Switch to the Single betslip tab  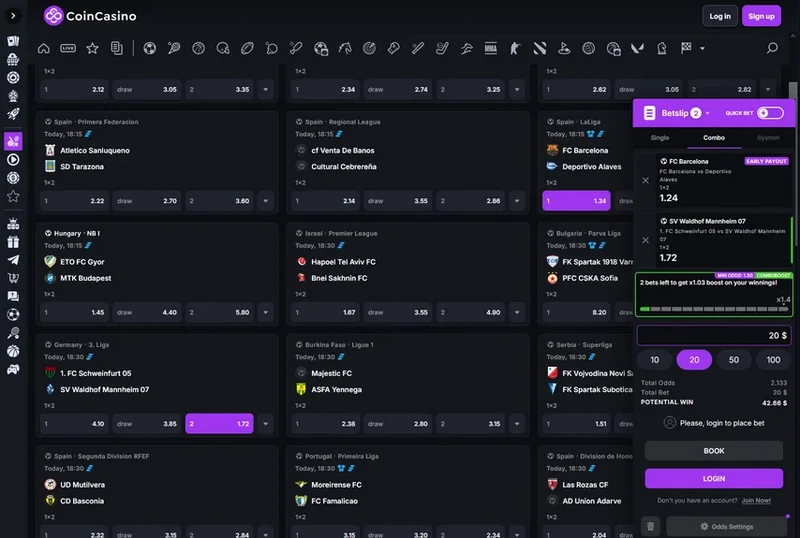[660, 138]
